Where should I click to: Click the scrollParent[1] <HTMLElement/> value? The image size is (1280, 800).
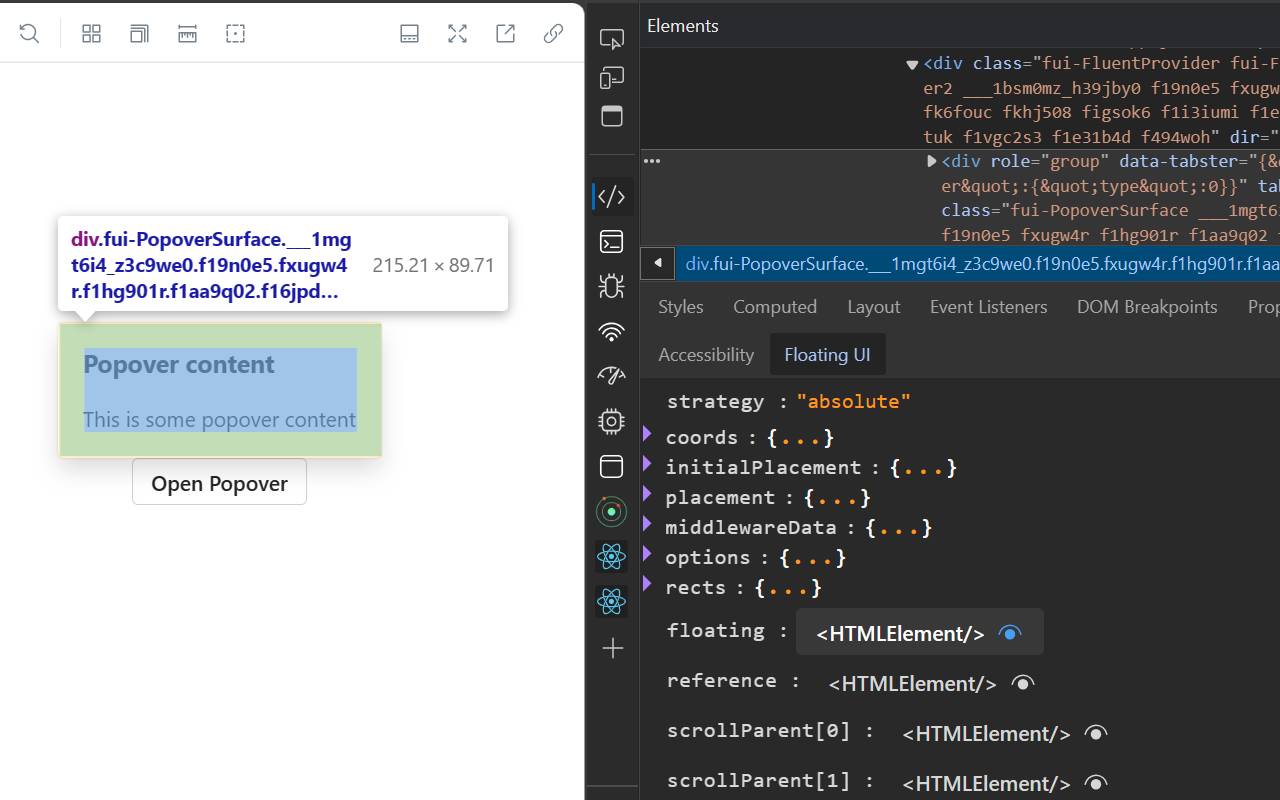(x=986, y=783)
